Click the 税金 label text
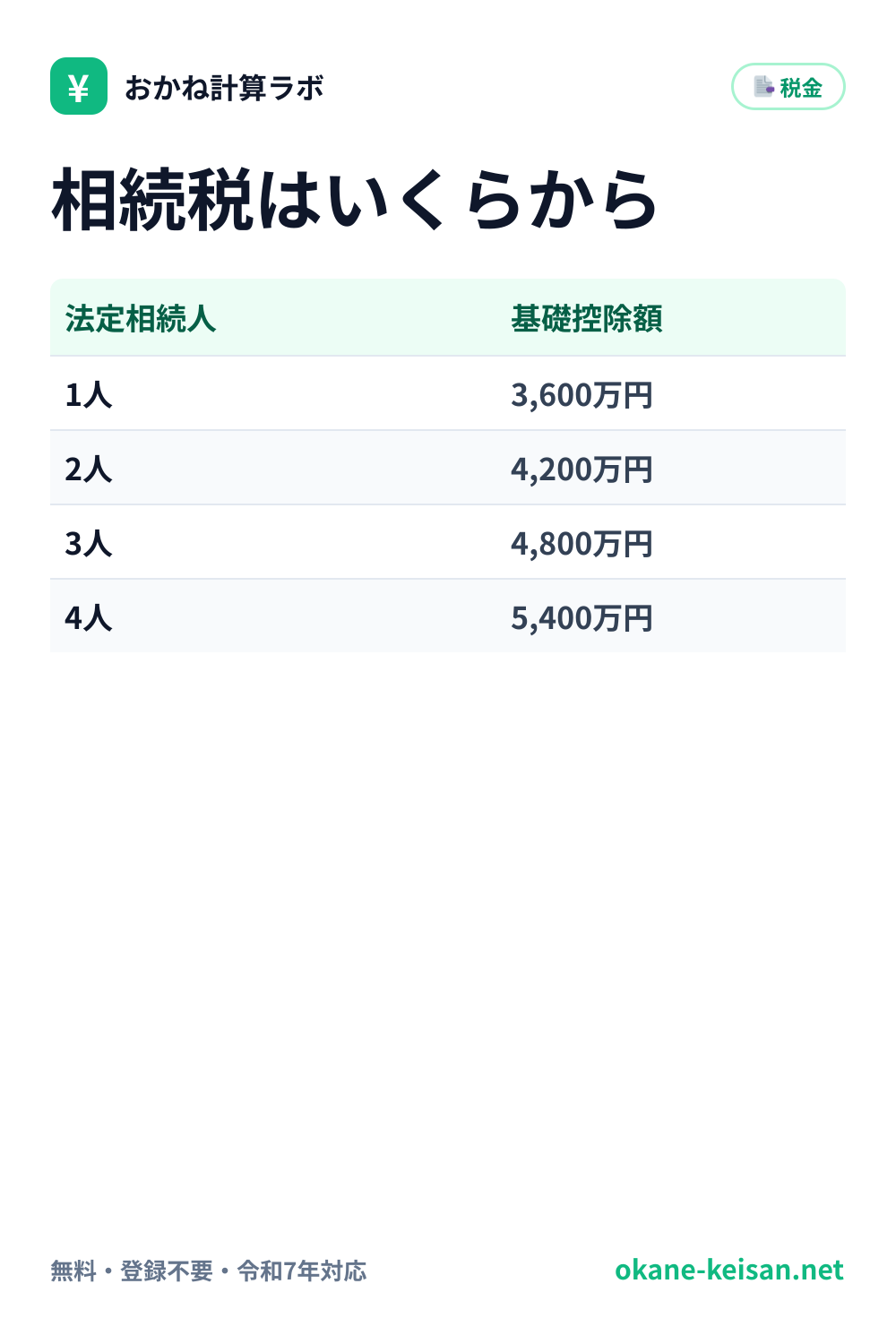Viewport: 896px width, 1344px height. point(801,88)
